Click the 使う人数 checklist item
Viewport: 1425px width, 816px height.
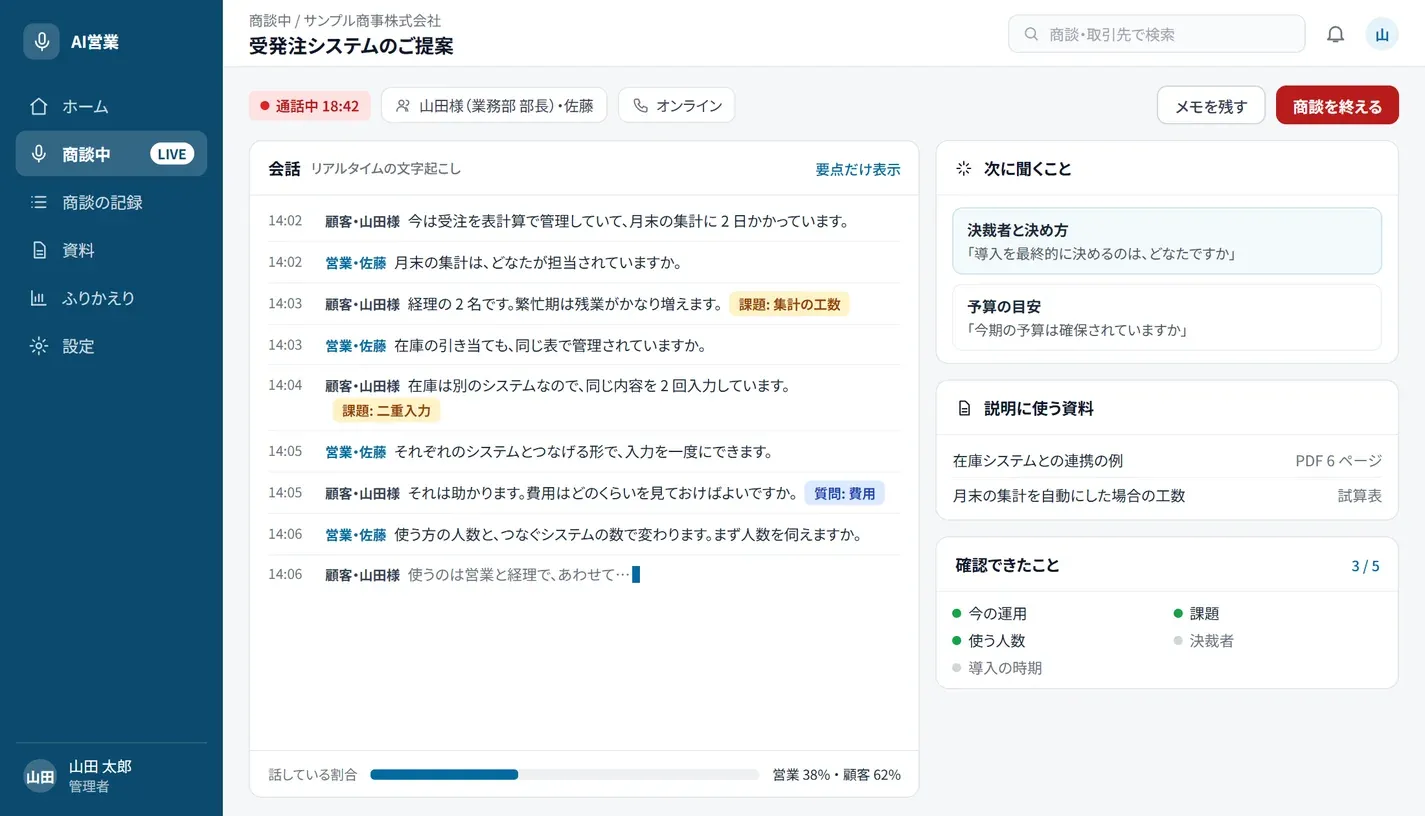[989, 641]
